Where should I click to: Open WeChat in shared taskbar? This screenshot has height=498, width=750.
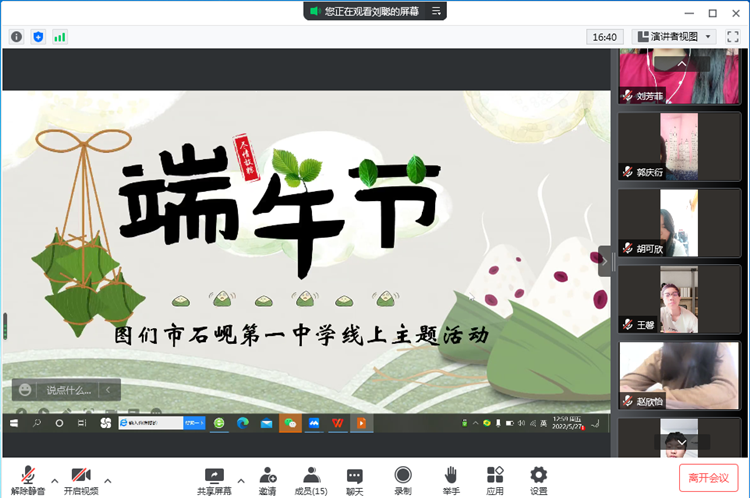point(290,423)
